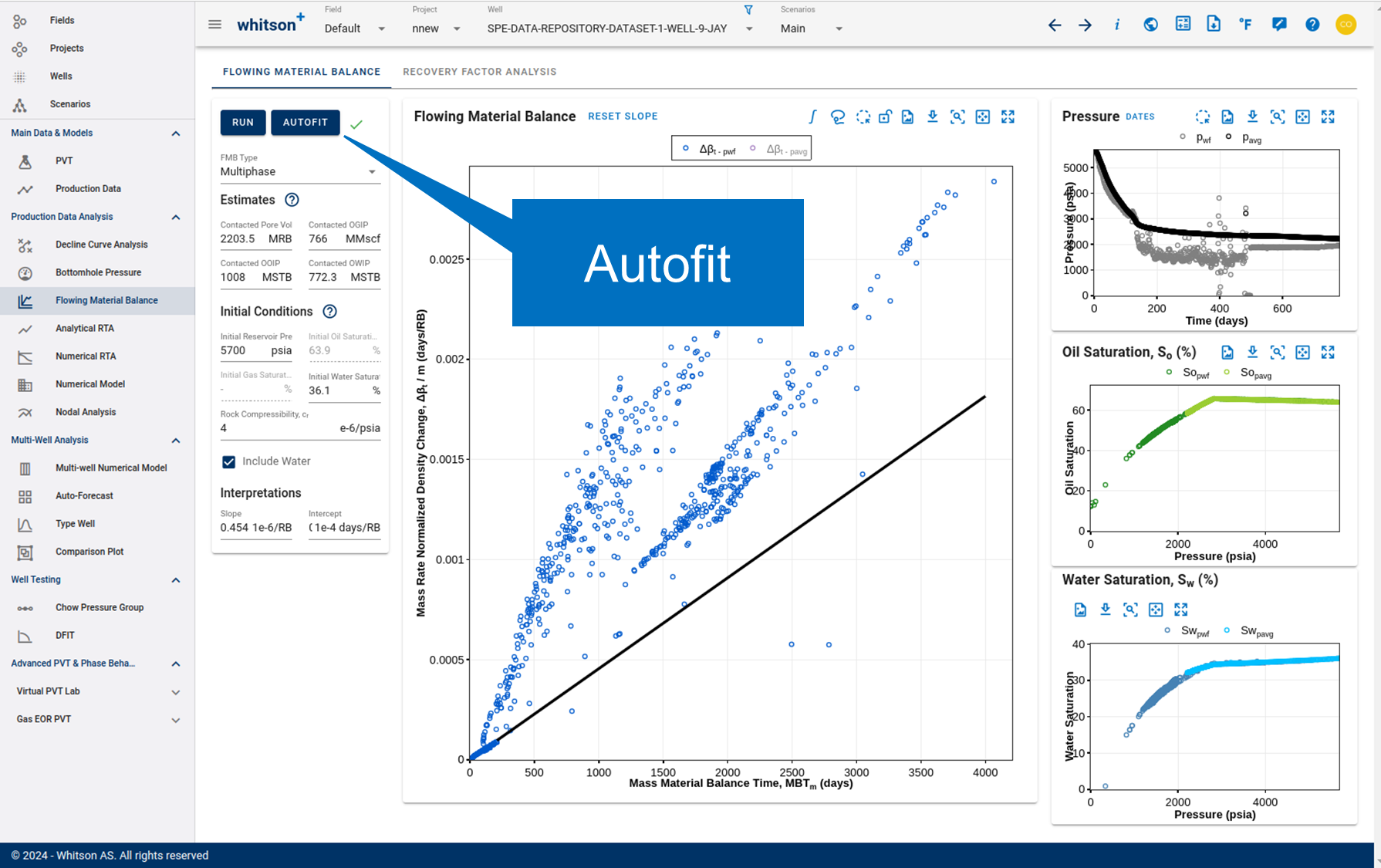Expand the Pressure chart to fullscreen
Screen dimensions: 1381x868
(x=1328, y=117)
